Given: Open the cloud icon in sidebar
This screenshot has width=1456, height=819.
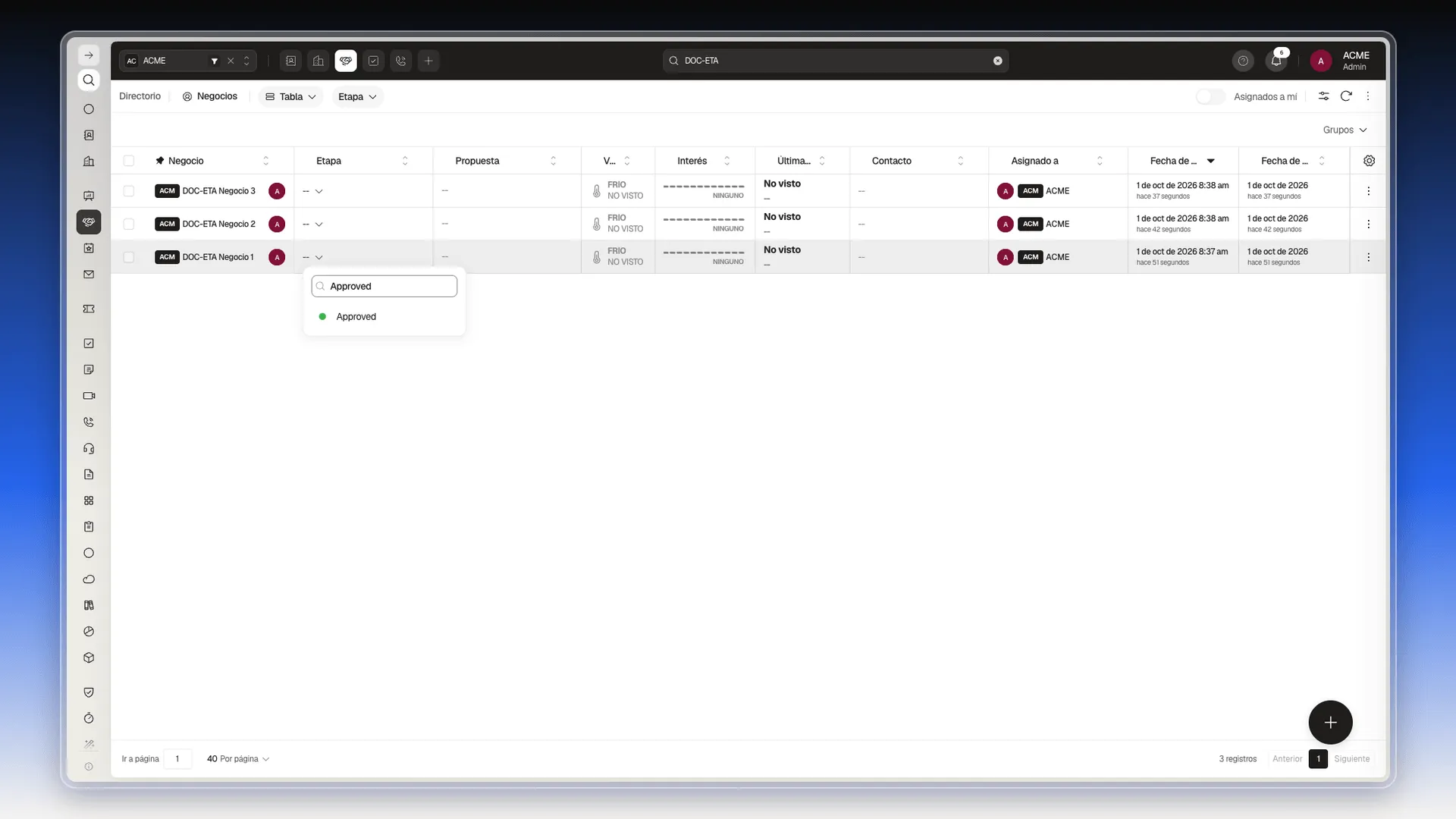Looking at the screenshot, I should coord(89,579).
